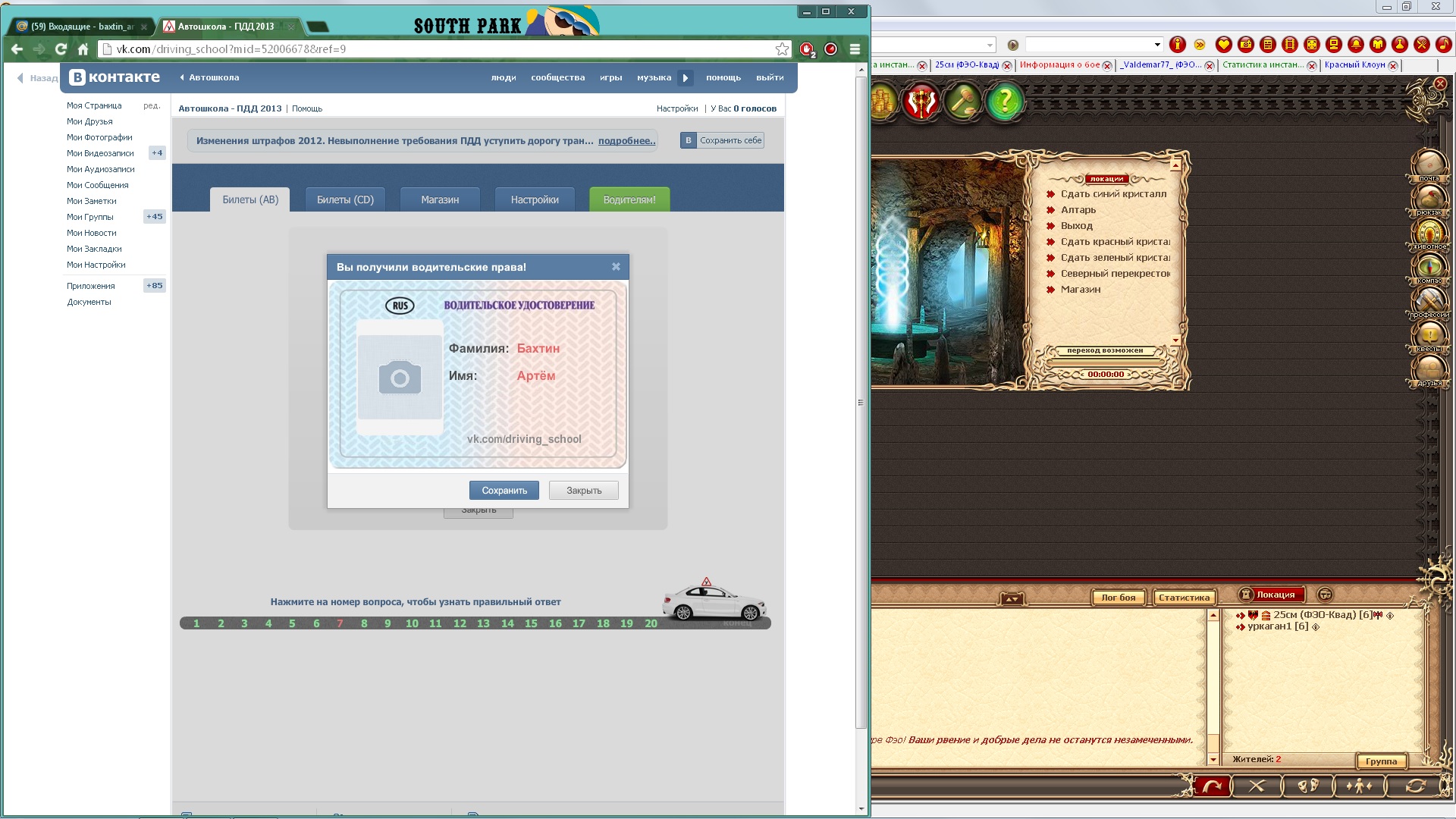Click the red camera screenshot icon
Image resolution: width=1456 pixels, height=819 pixels.
coord(1245,45)
